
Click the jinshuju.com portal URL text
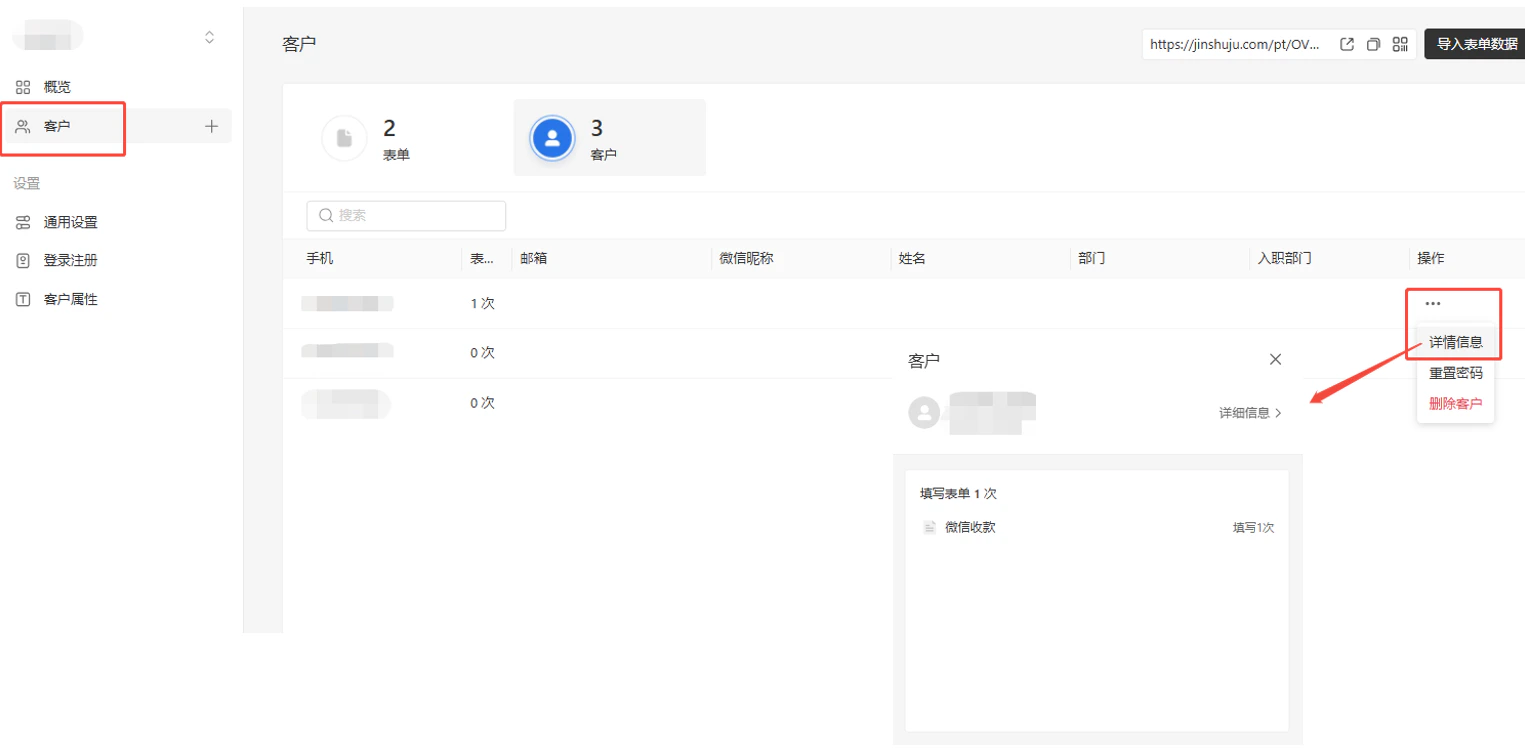pyautogui.click(x=1235, y=44)
